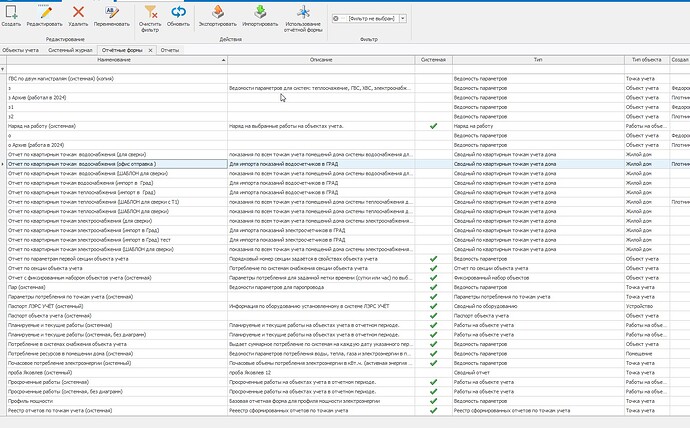
Task: Select the Отчётные формы tab
Action: tap(122, 50)
